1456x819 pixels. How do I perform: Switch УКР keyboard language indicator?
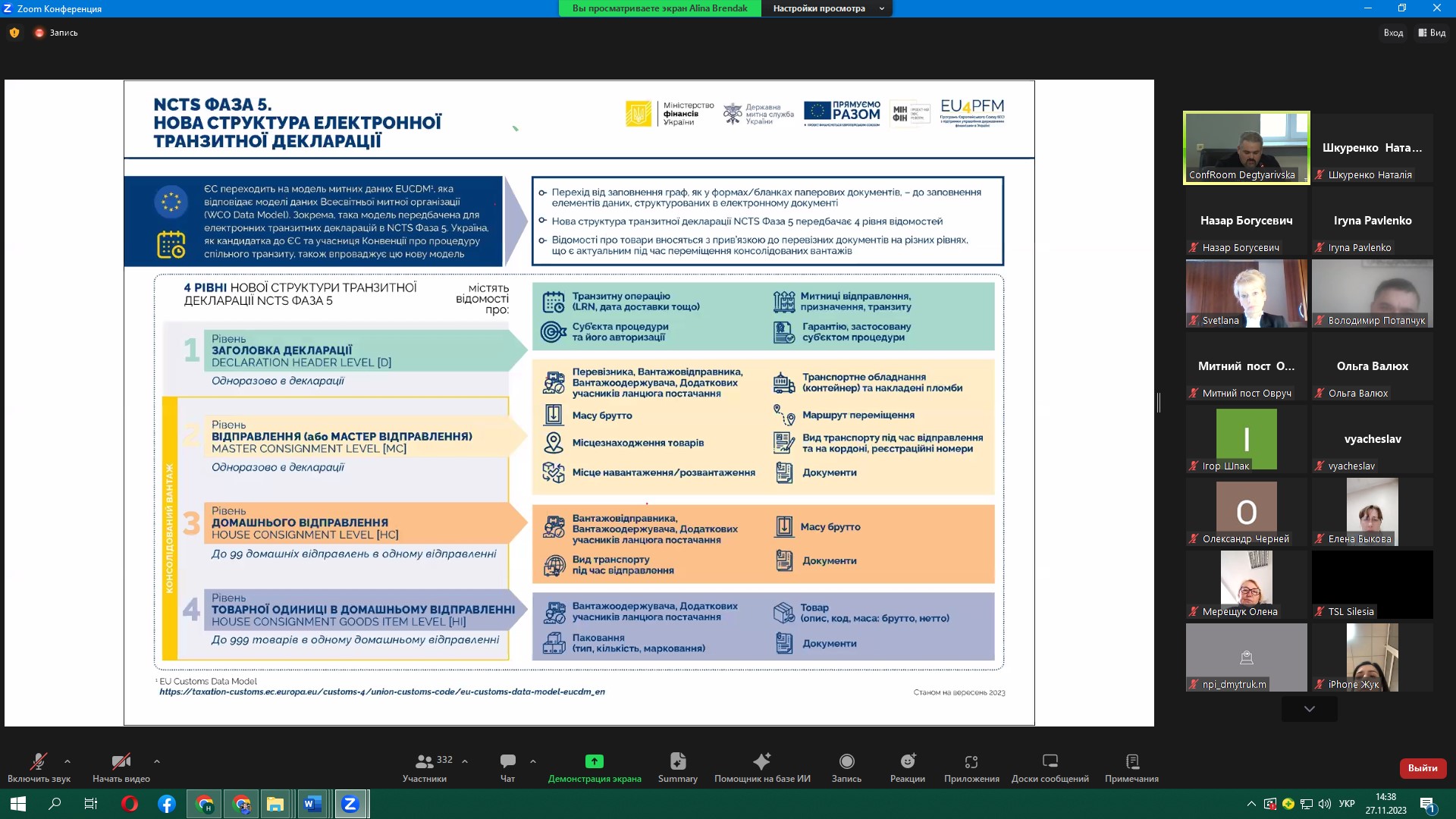tap(1347, 804)
